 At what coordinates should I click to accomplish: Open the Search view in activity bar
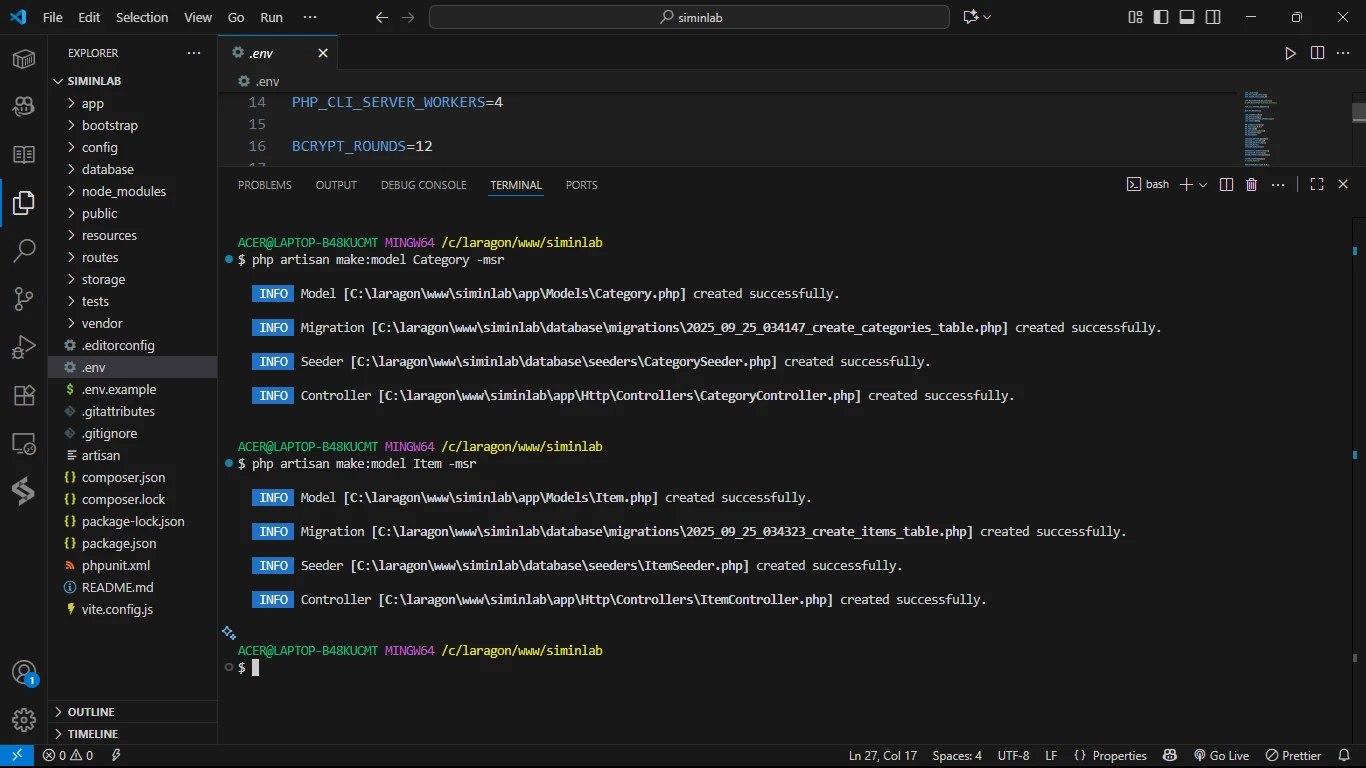pos(24,250)
